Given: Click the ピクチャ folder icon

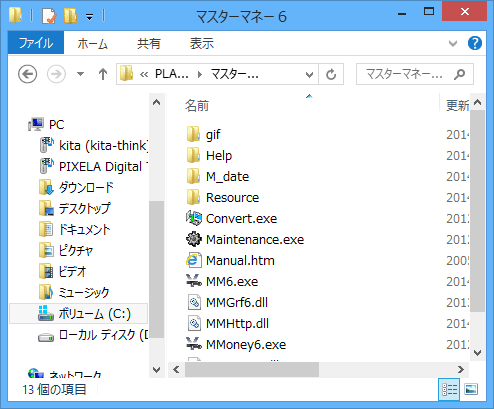Looking at the screenshot, I should (x=46, y=250).
